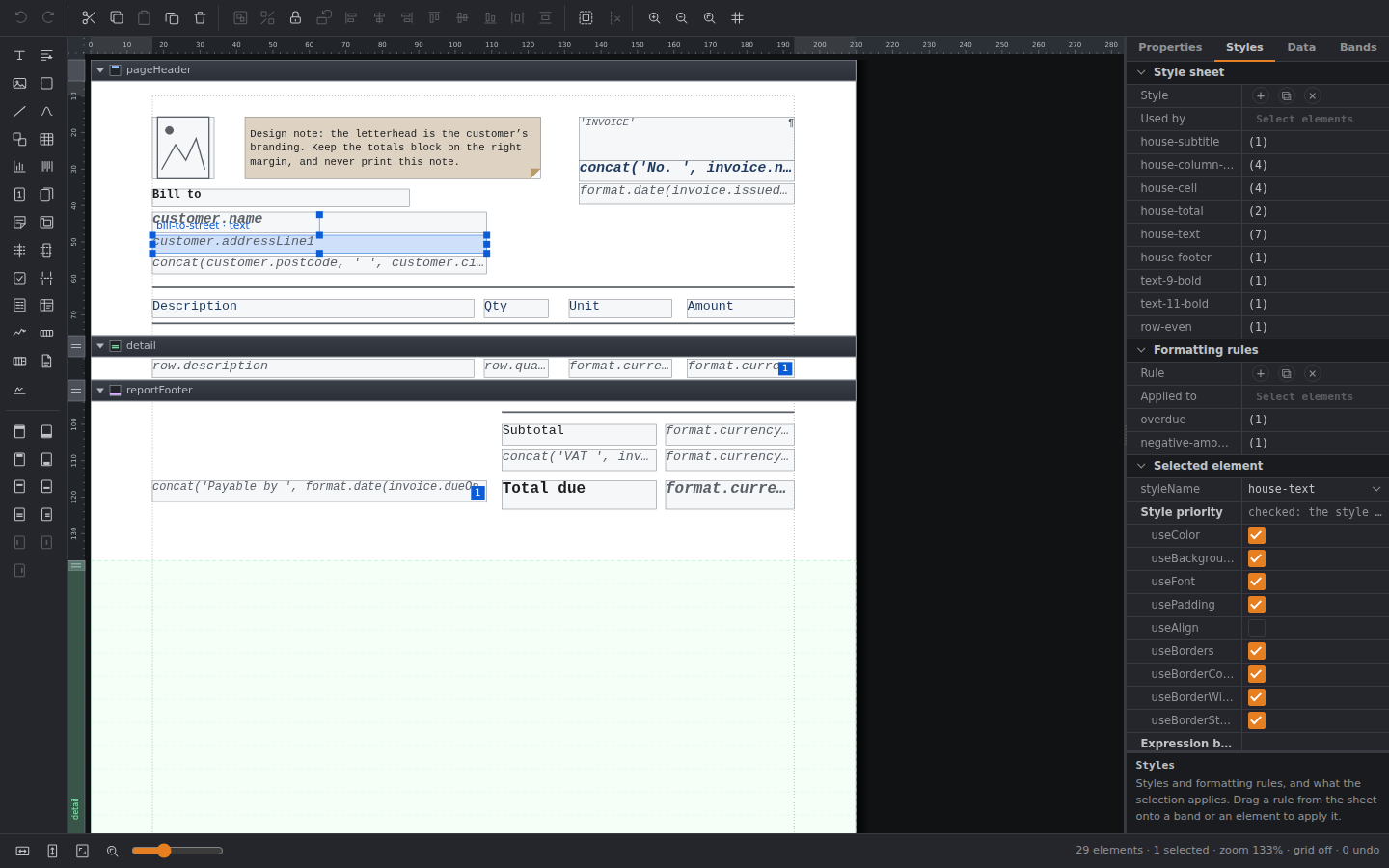Uncheck the useBackground checkbox
Viewport: 1389px width, 868px height.
coord(1256,558)
